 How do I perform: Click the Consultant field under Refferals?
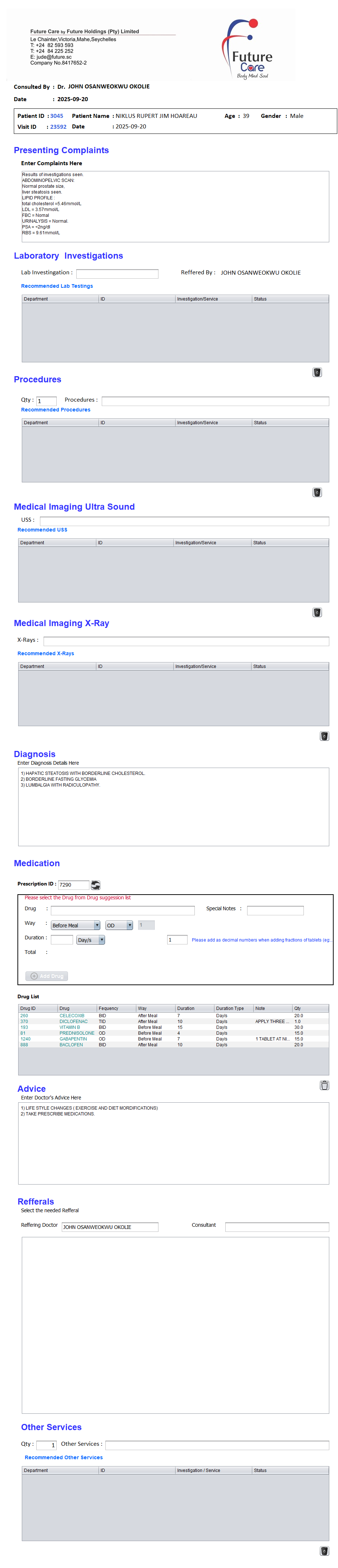(x=277, y=1226)
